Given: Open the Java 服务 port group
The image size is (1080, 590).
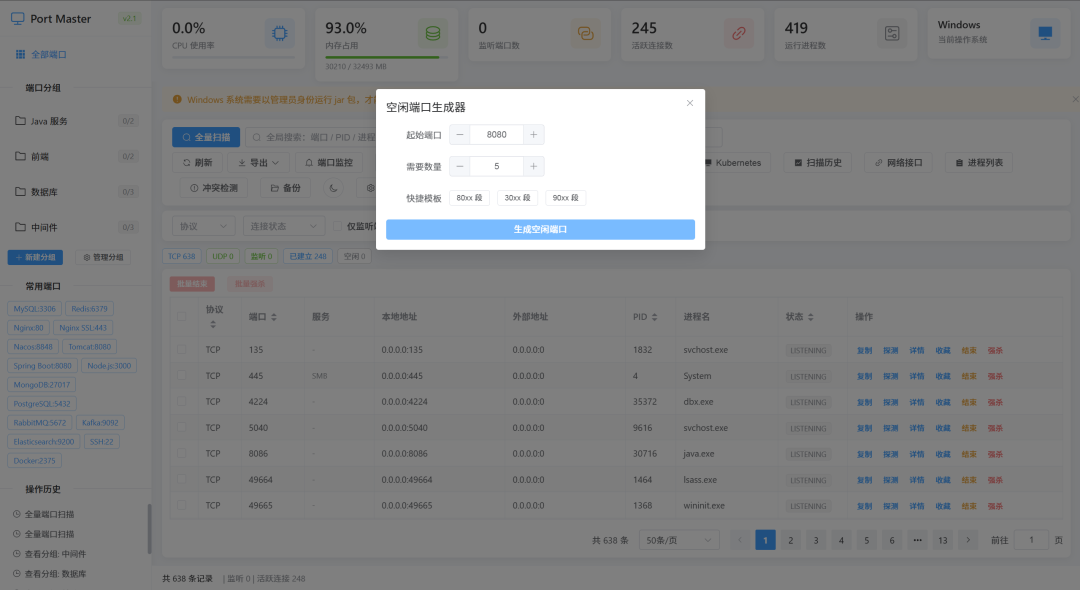Looking at the screenshot, I should click(76, 121).
